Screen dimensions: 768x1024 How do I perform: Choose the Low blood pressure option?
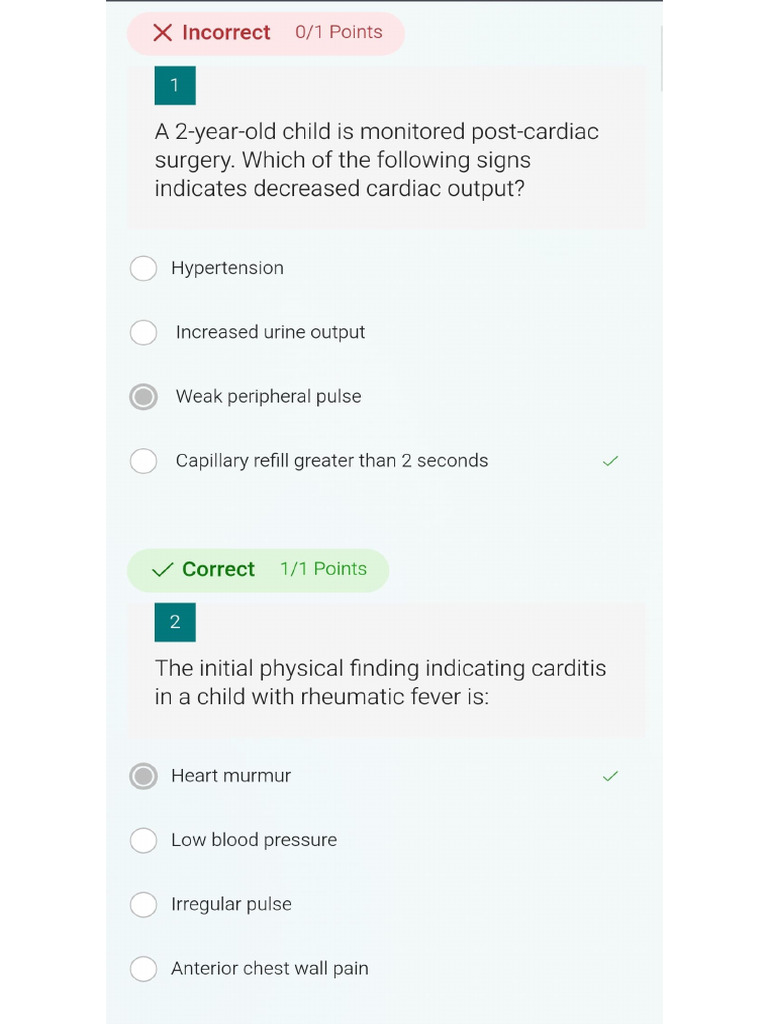[x=144, y=840]
